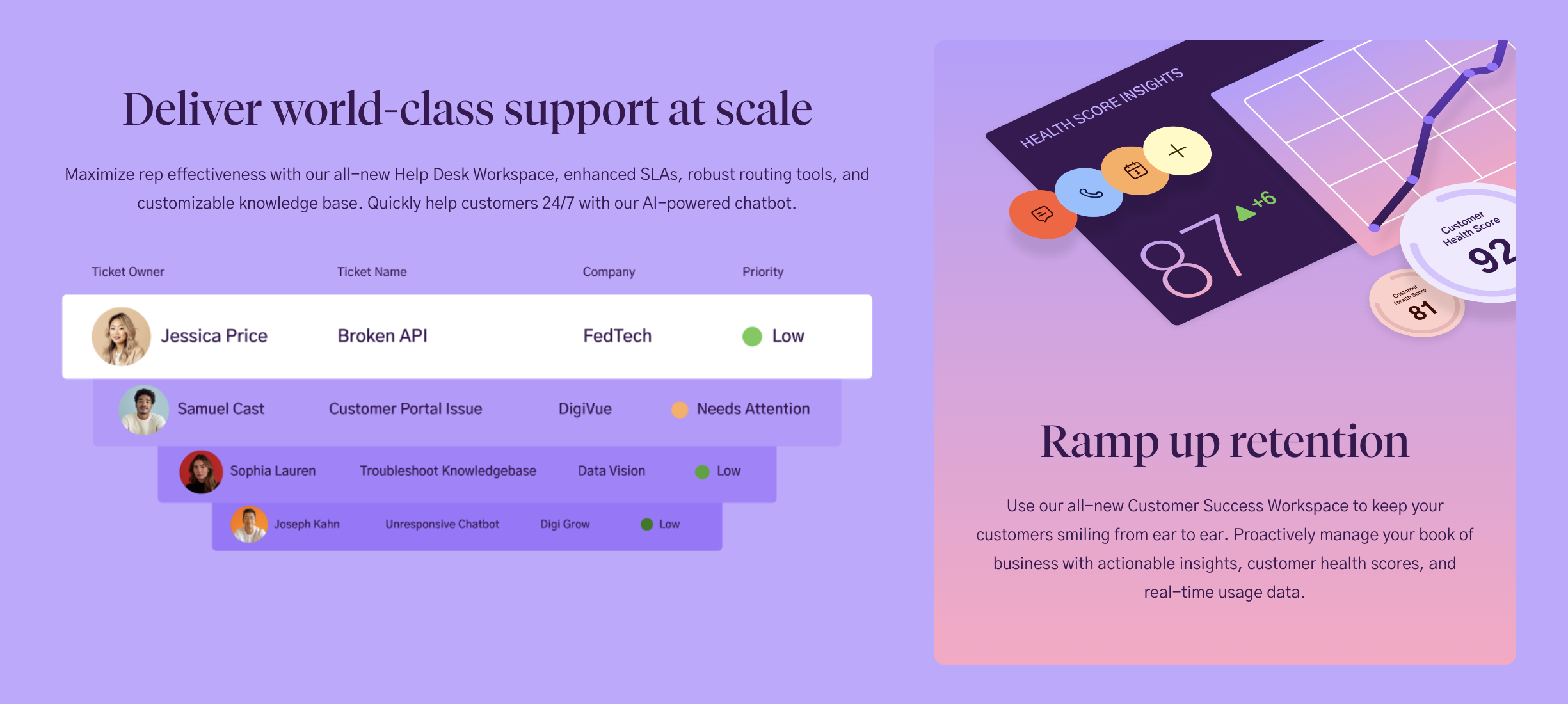The height and width of the screenshot is (704, 1568).
Task: Open the Troubleshoot Knowledgebase ticket
Action: coord(448,470)
